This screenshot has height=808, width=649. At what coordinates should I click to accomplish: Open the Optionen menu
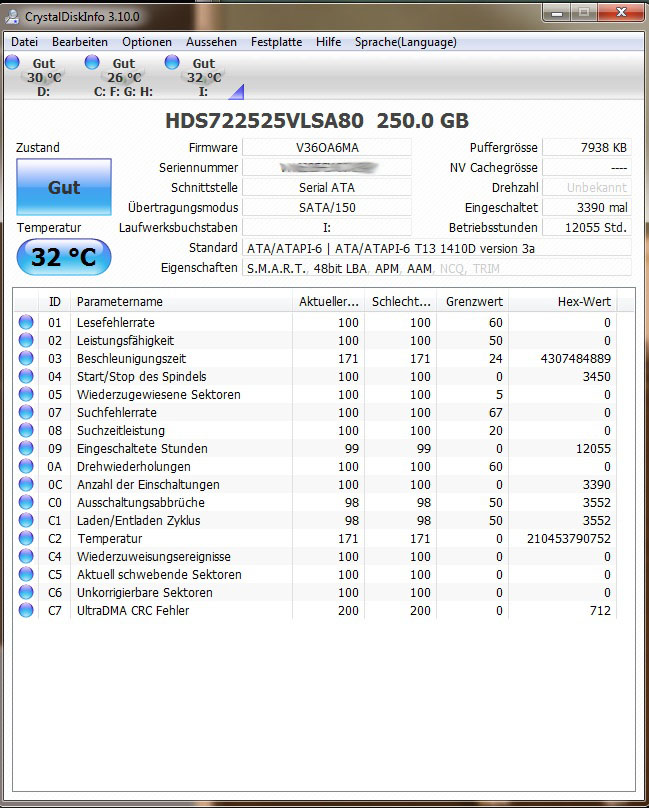147,42
